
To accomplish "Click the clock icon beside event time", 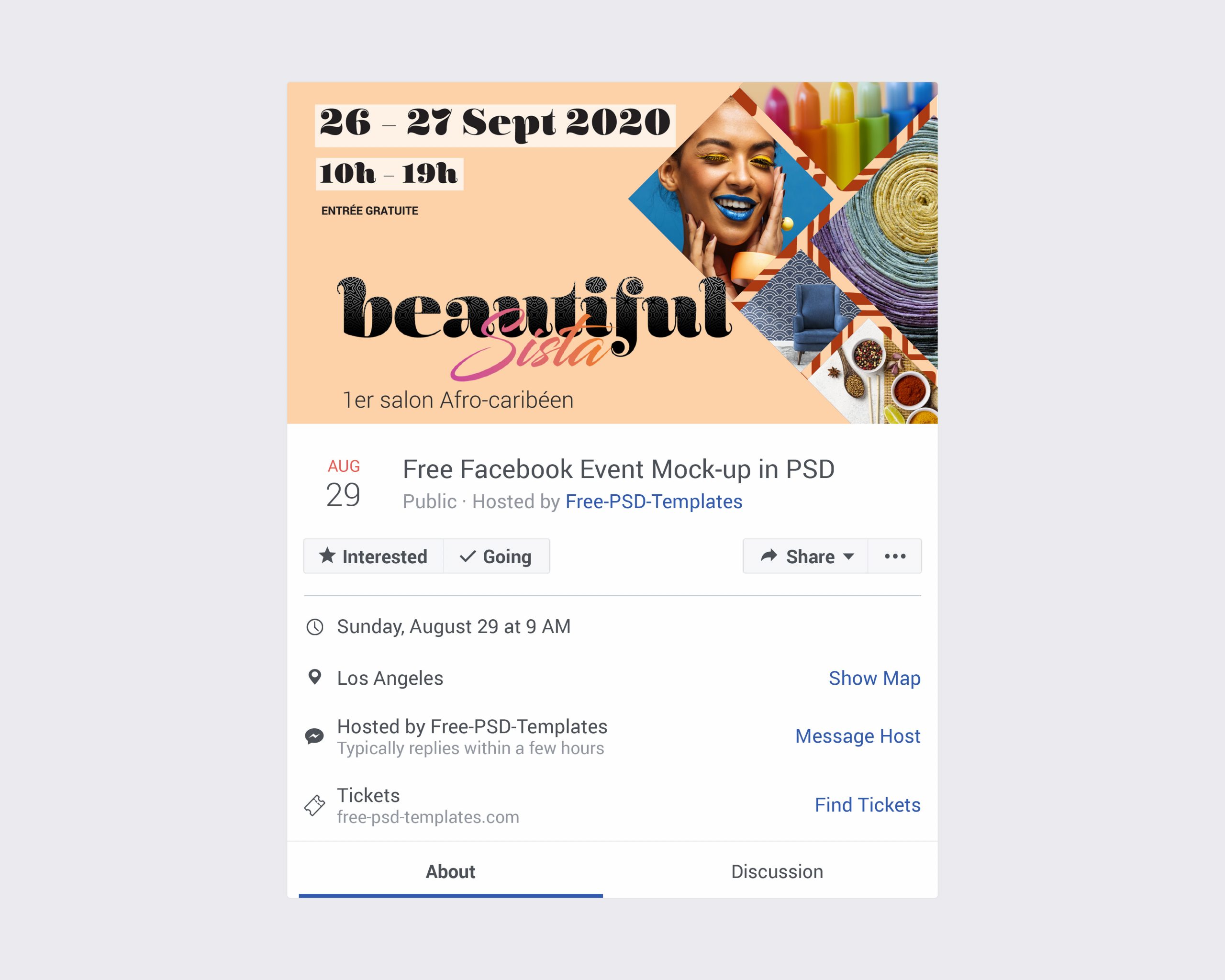I will tap(315, 627).
